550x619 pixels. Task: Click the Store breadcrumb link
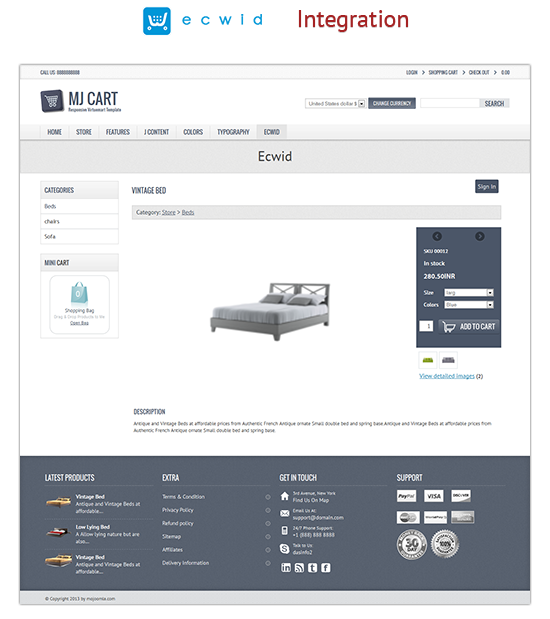point(169,212)
